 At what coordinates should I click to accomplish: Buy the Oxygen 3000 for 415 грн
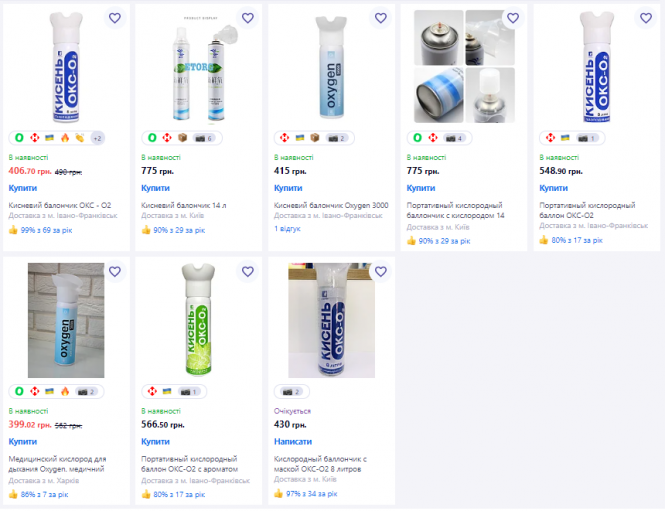point(288,187)
